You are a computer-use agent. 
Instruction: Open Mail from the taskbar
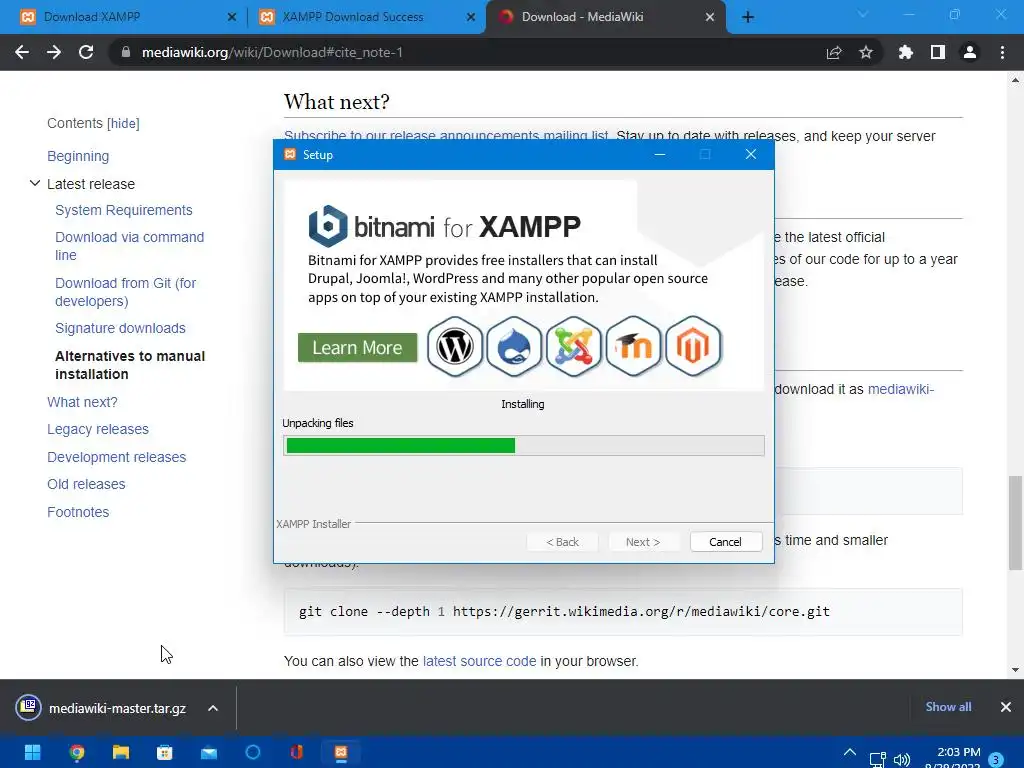click(209, 752)
